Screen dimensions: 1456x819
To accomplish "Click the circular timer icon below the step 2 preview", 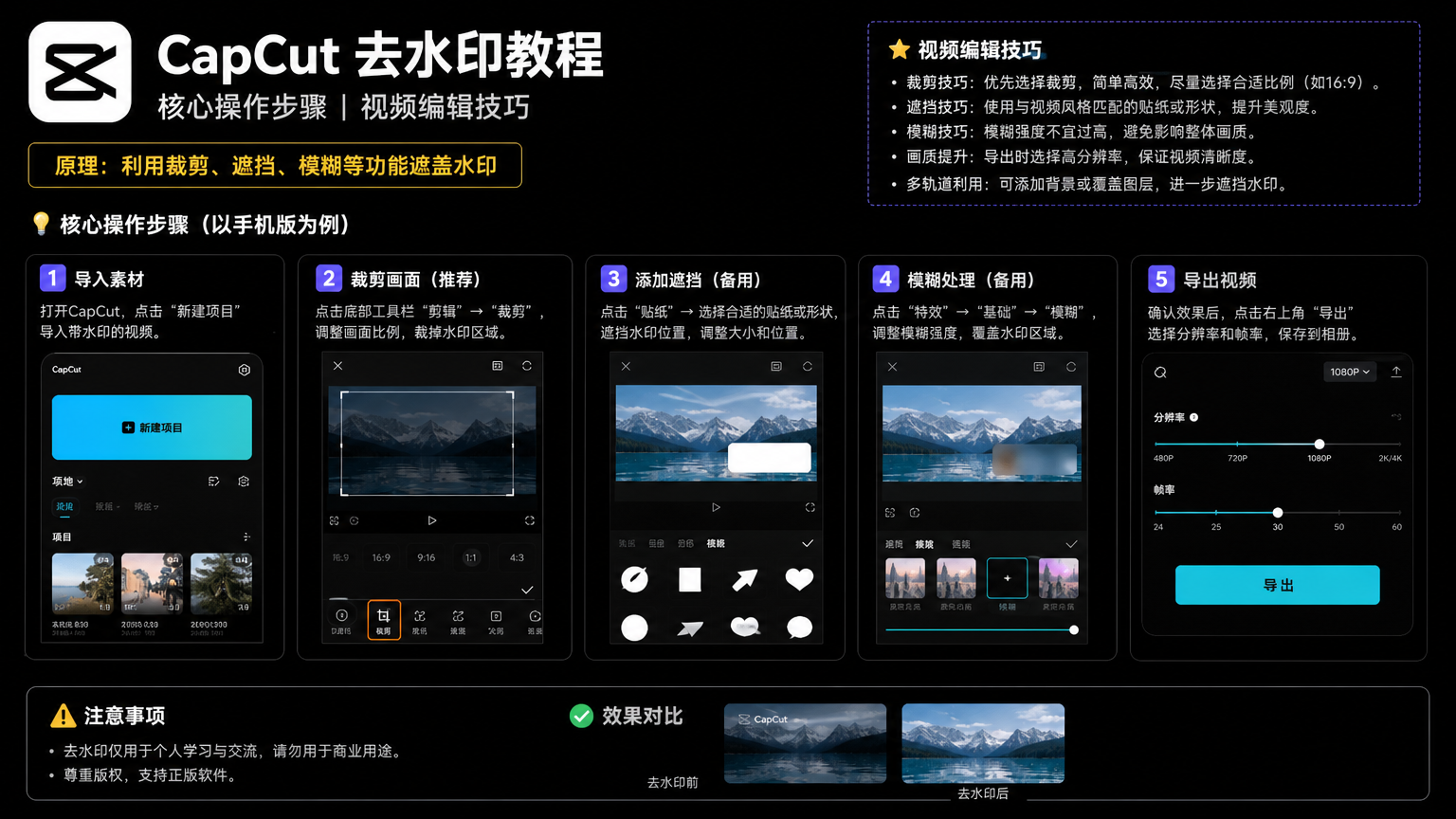I will [x=354, y=520].
